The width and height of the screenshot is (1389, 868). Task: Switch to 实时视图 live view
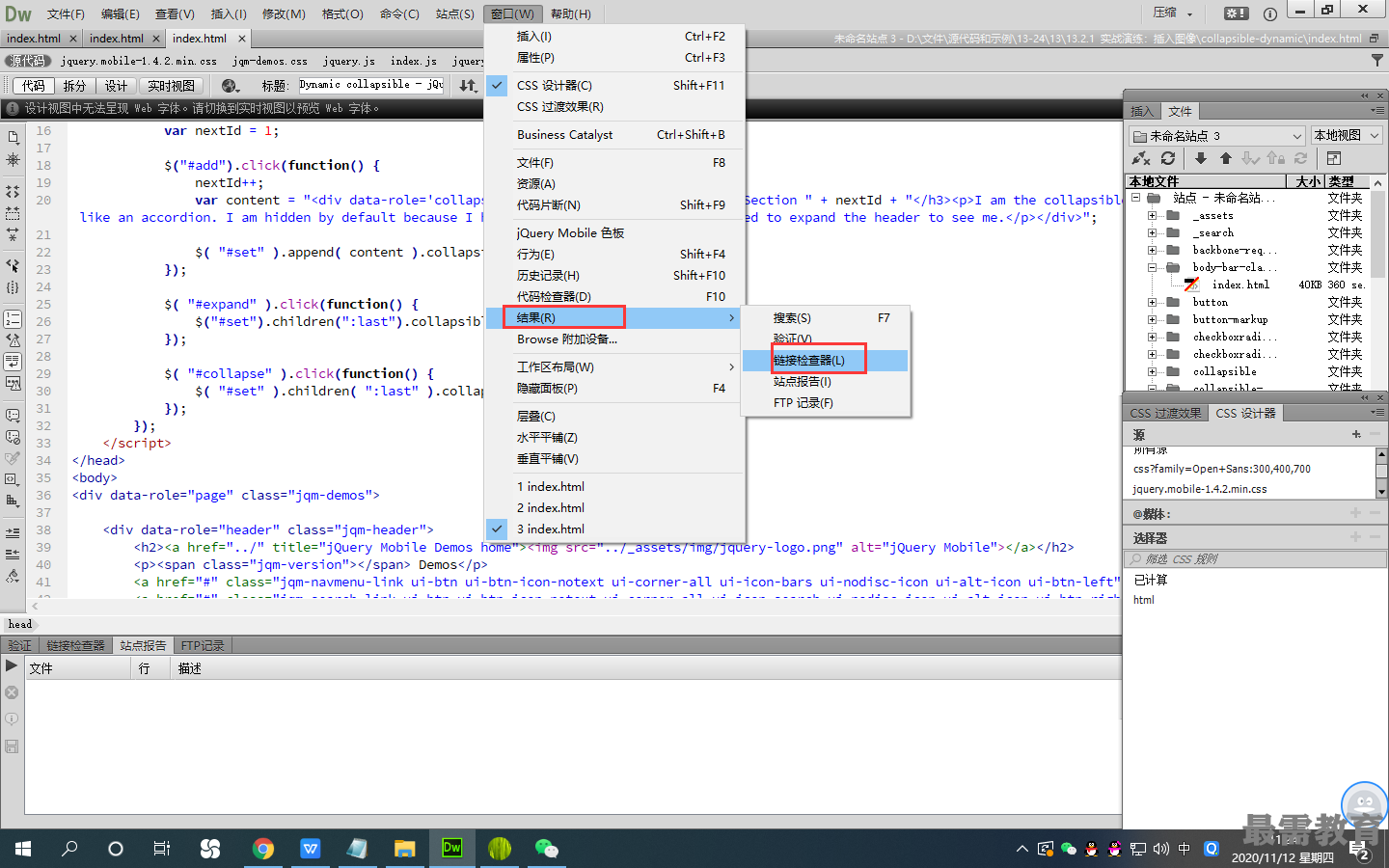pos(171,86)
